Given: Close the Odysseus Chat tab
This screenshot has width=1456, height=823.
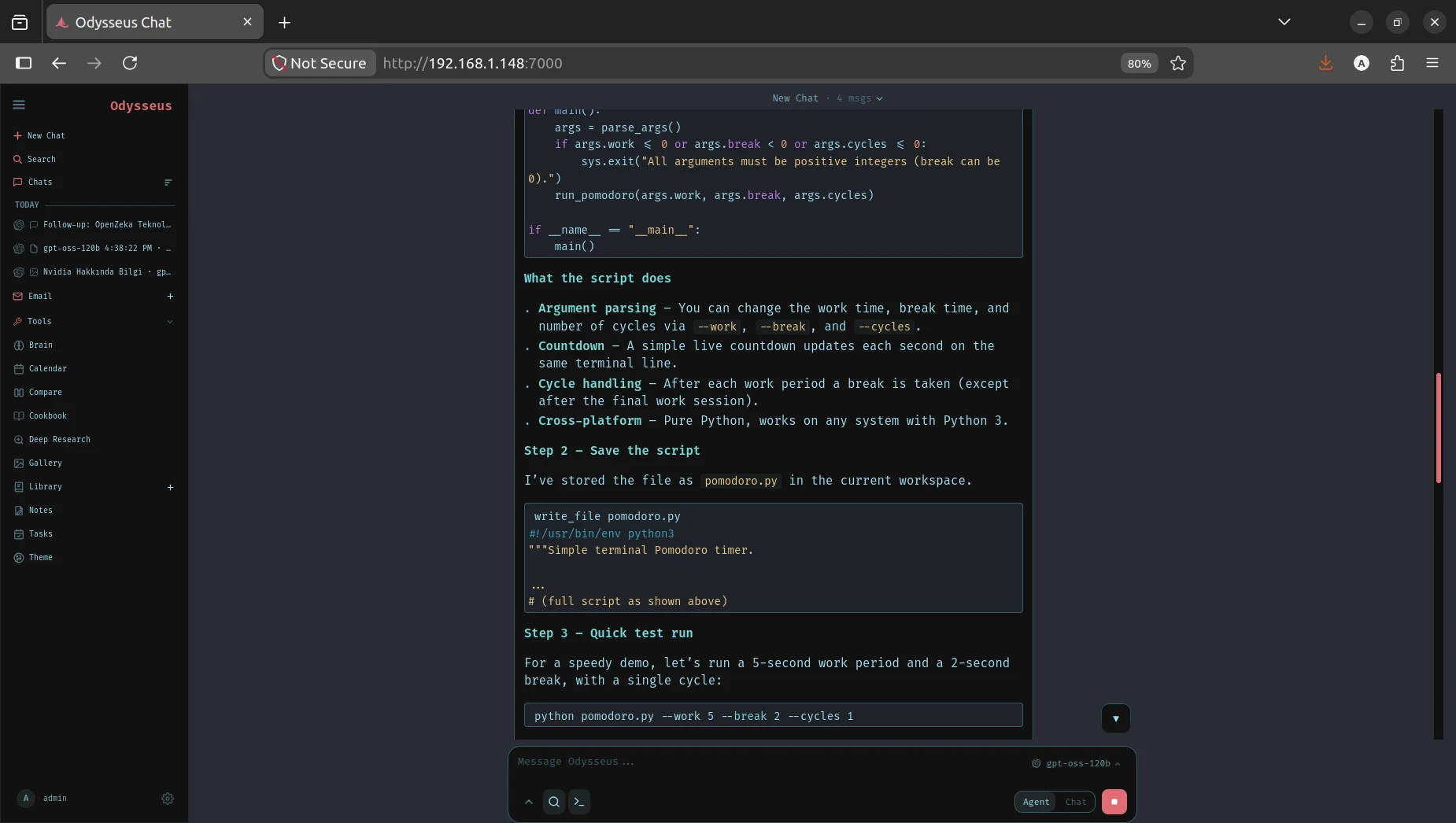Looking at the screenshot, I should point(247,22).
